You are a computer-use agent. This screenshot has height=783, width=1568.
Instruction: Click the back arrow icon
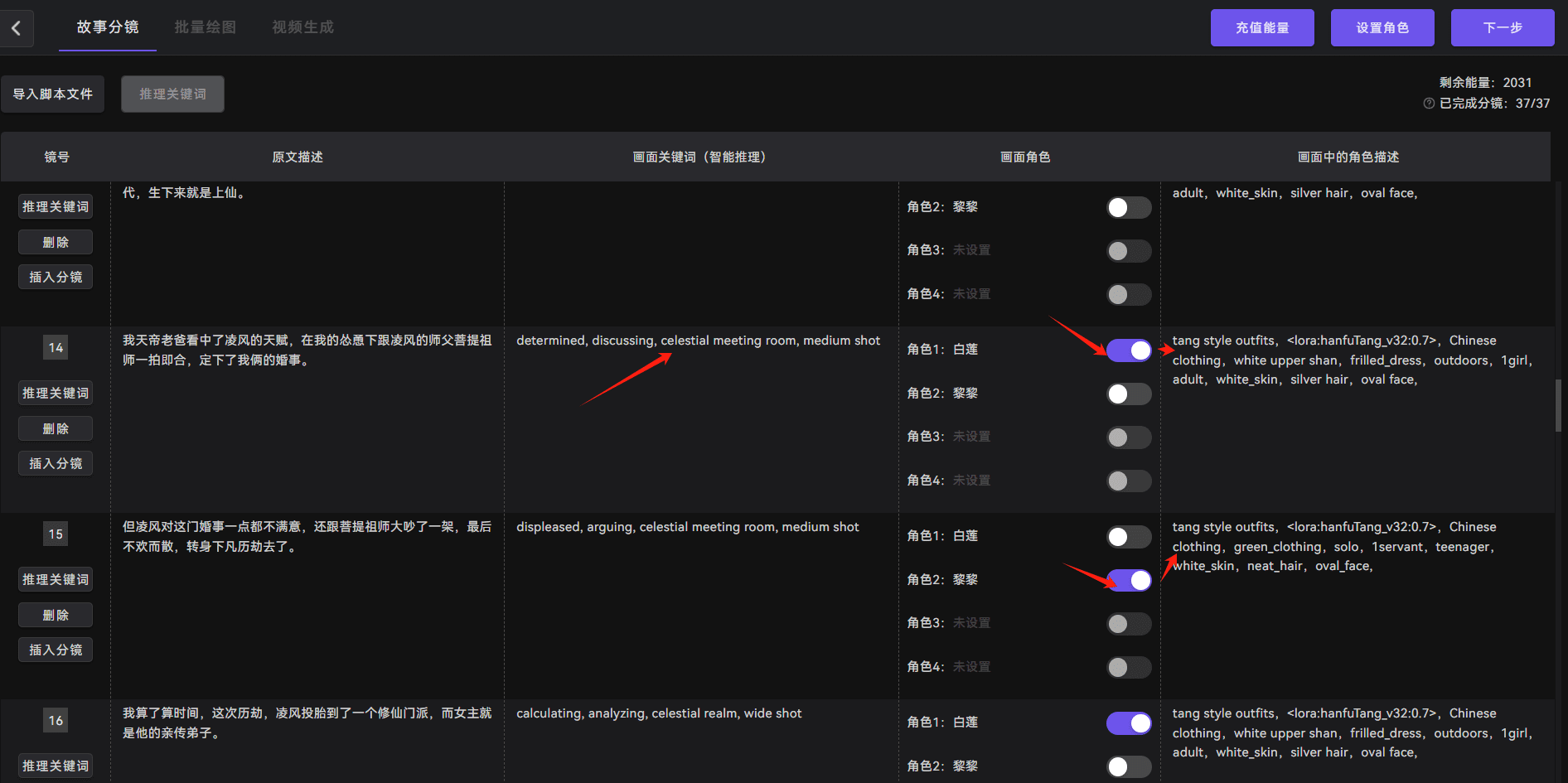[17, 28]
